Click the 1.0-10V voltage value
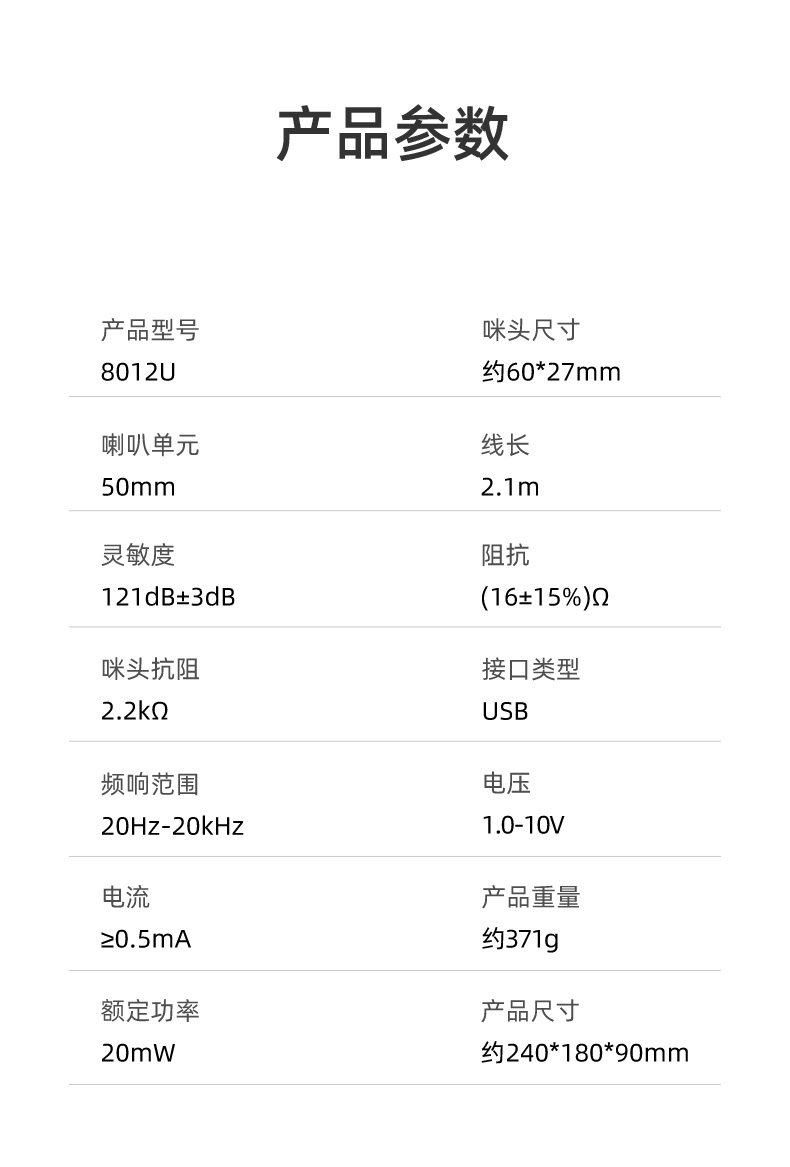Image resolution: width=790 pixels, height=1167 pixels. (x=523, y=826)
